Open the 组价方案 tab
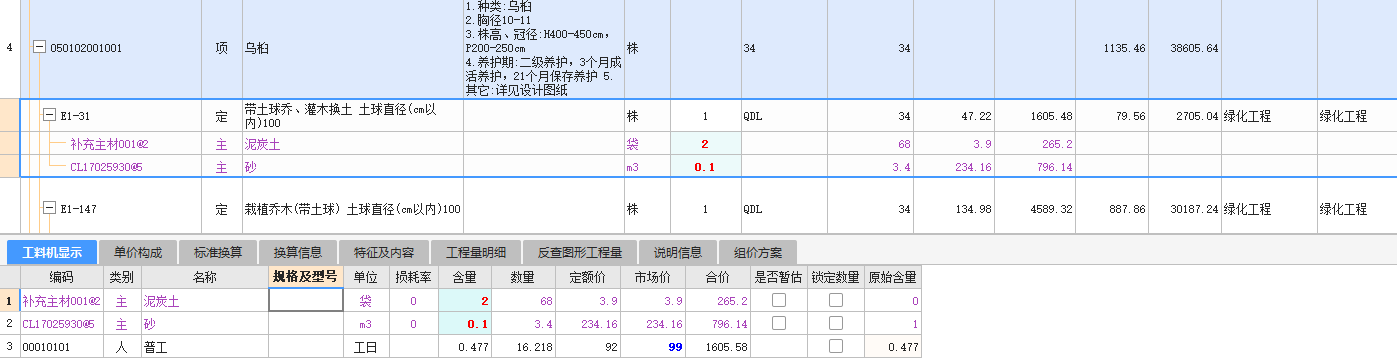The image size is (1397, 360). tap(758, 251)
